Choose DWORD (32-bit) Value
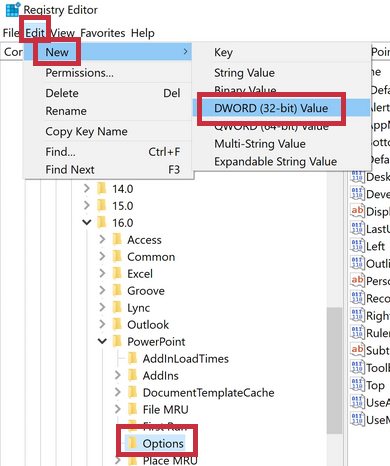Screen dimensions: 390x466 [x=271, y=108]
